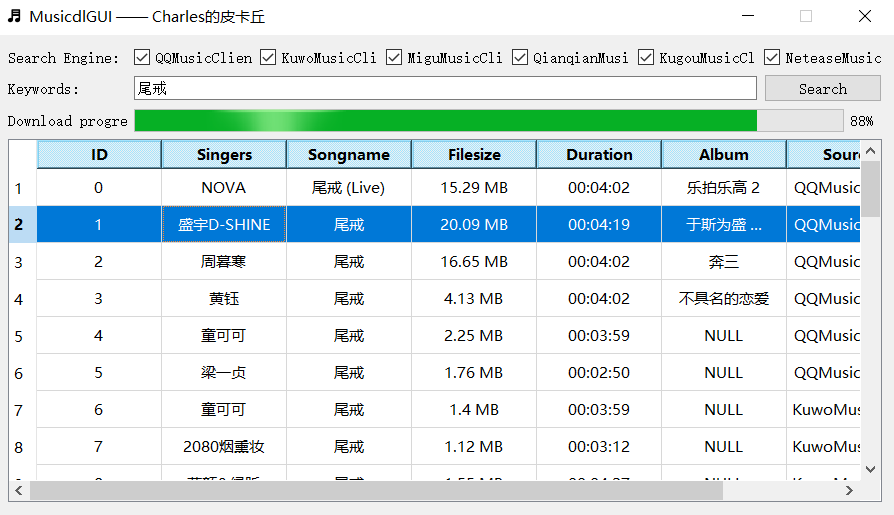Image resolution: width=894 pixels, height=515 pixels.
Task: Toggle the QianqianMusic checkbox
Action: point(520,58)
